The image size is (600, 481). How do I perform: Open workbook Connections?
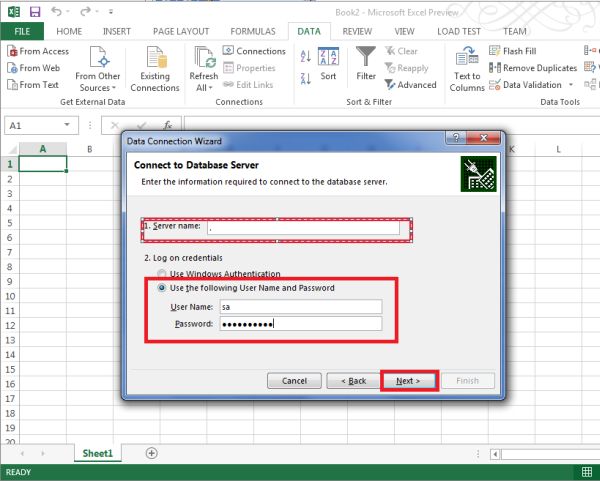pyautogui.click(x=254, y=51)
